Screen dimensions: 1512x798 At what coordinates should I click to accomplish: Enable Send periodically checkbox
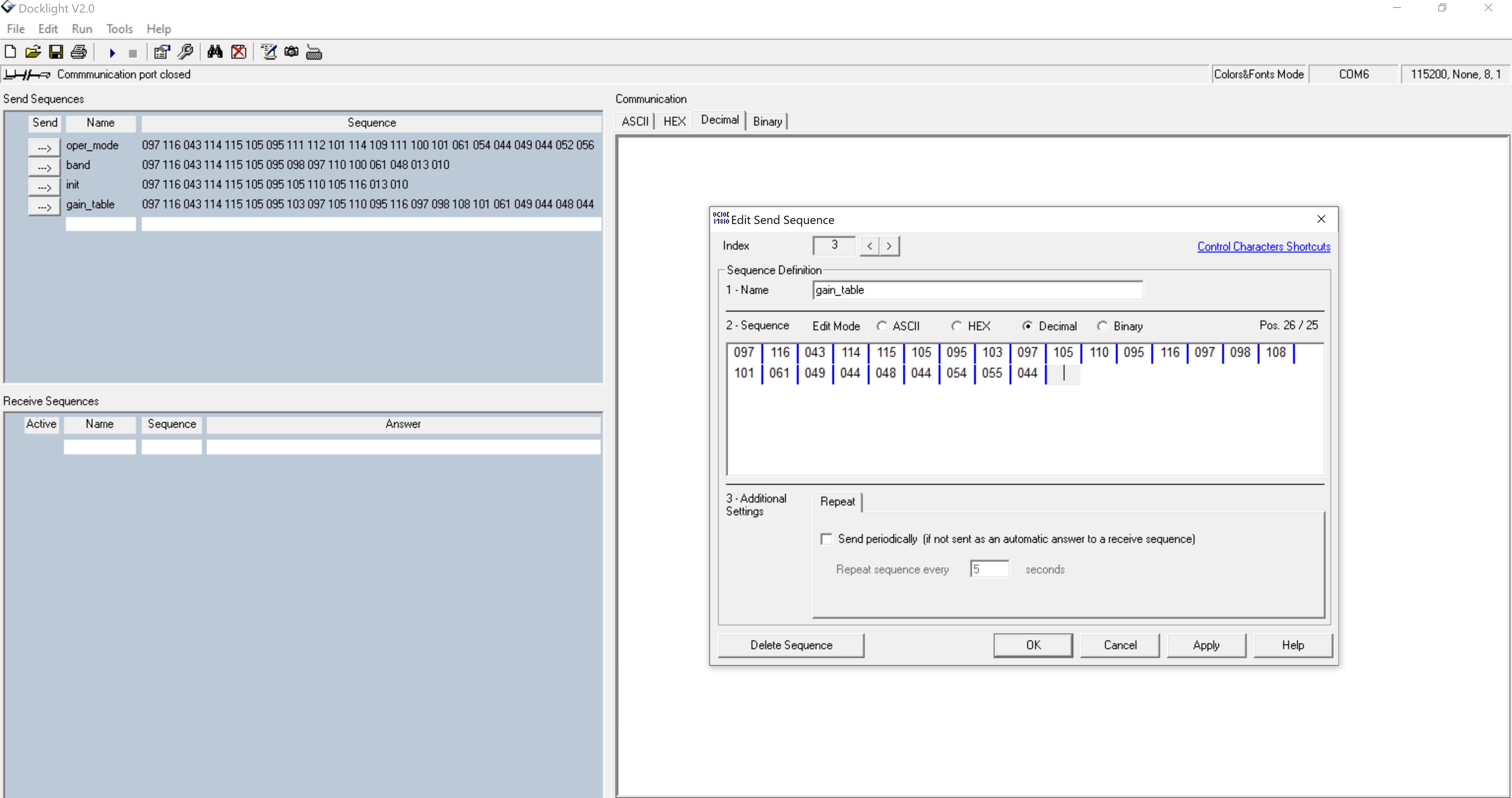point(826,539)
